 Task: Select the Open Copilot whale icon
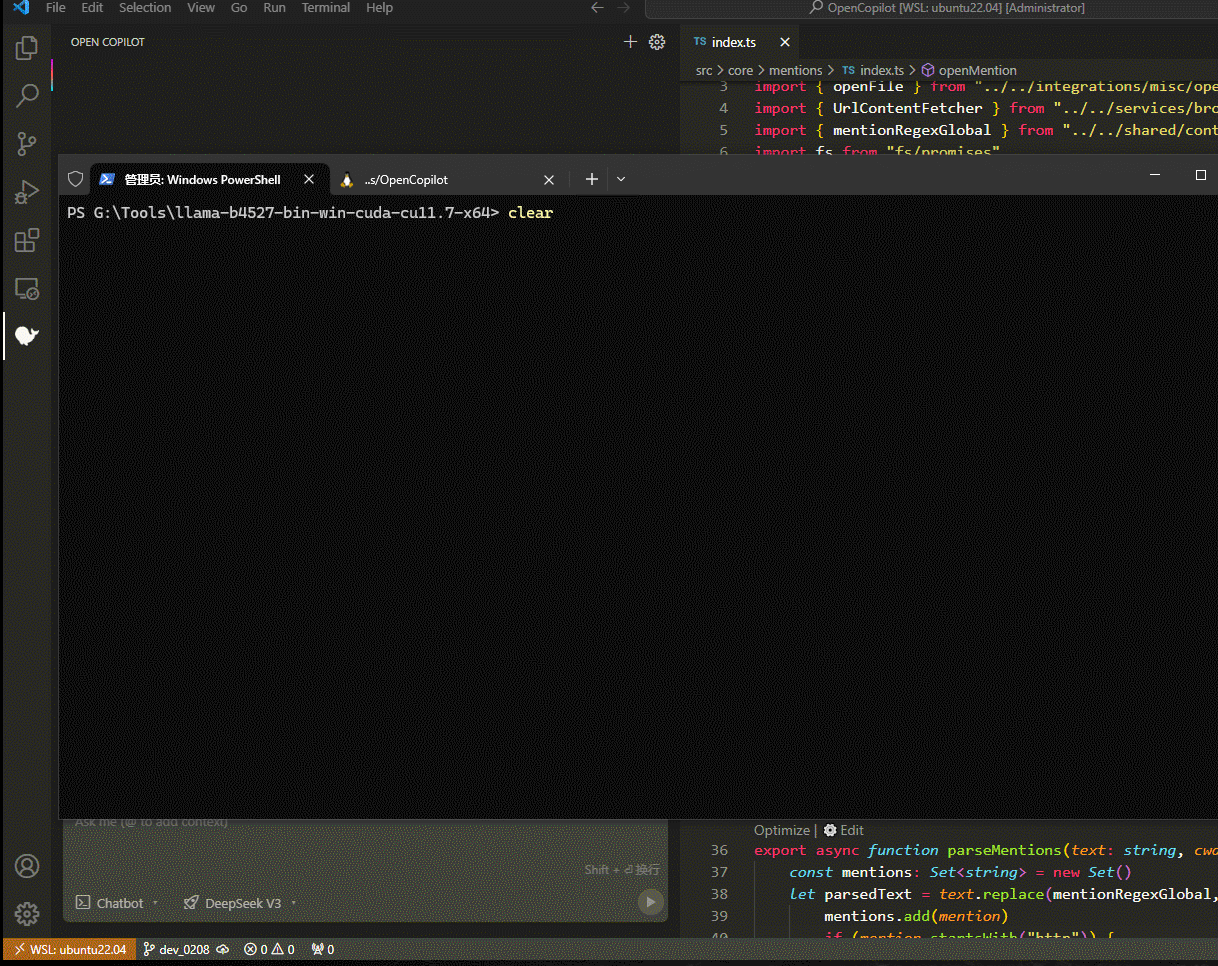click(x=27, y=336)
